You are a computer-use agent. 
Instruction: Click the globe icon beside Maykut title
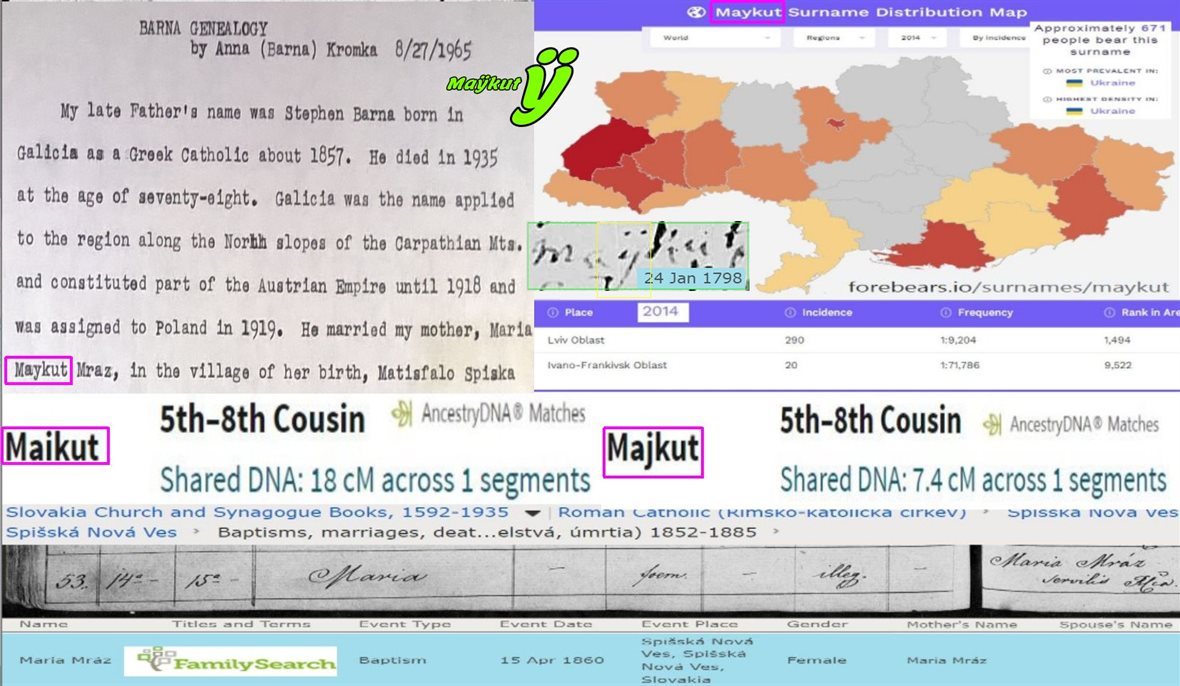[x=697, y=12]
